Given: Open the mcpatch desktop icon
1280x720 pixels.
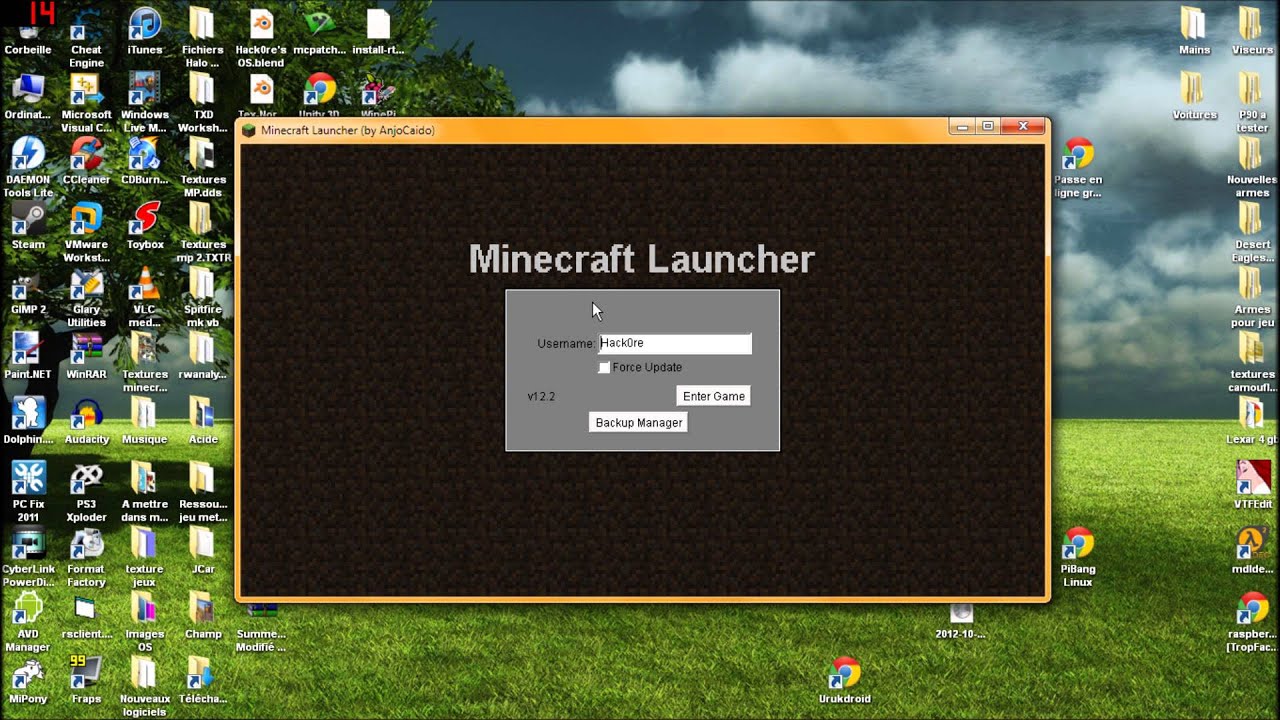Looking at the screenshot, I should tap(319, 30).
